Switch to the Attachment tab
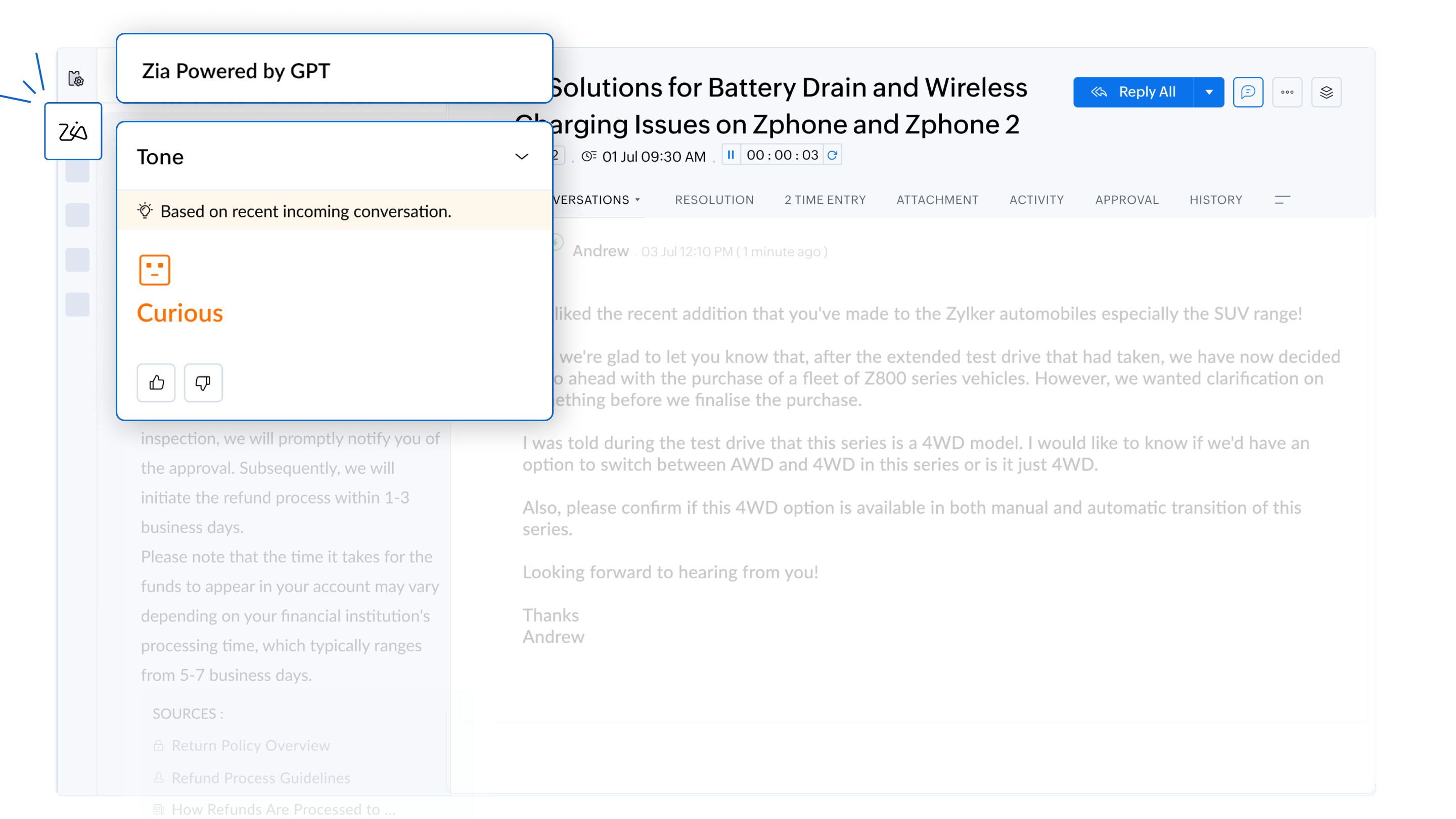The height and width of the screenshot is (819, 1456). (x=937, y=200)
